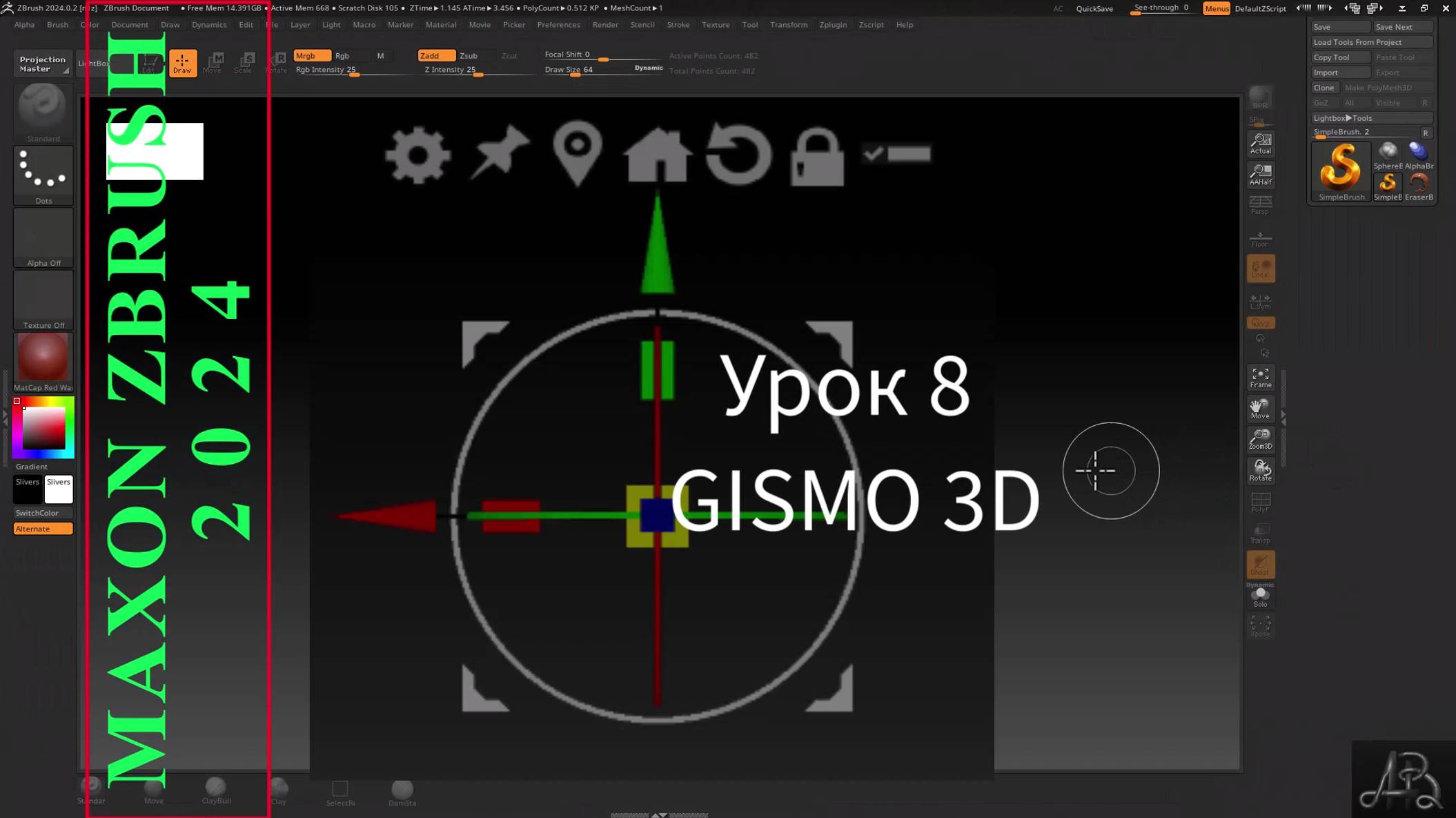
Task: Select the Draw mode button
Action: pyautogui.click(x=182, y=63)
